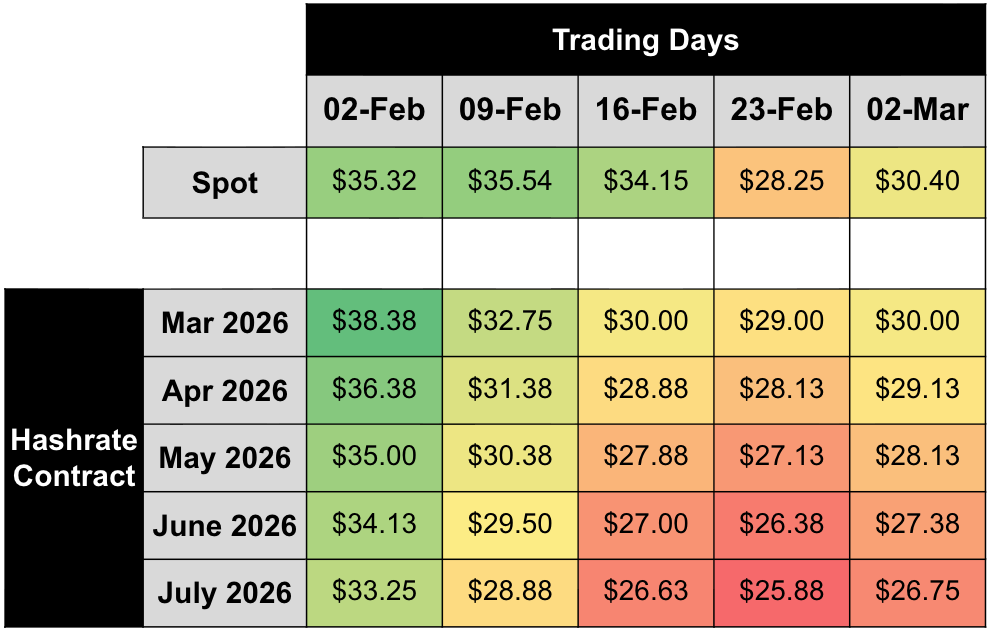Screen dimensions: 989x631
Task: Click the Apr 2026 row label
Action: [x=225, y=390]
